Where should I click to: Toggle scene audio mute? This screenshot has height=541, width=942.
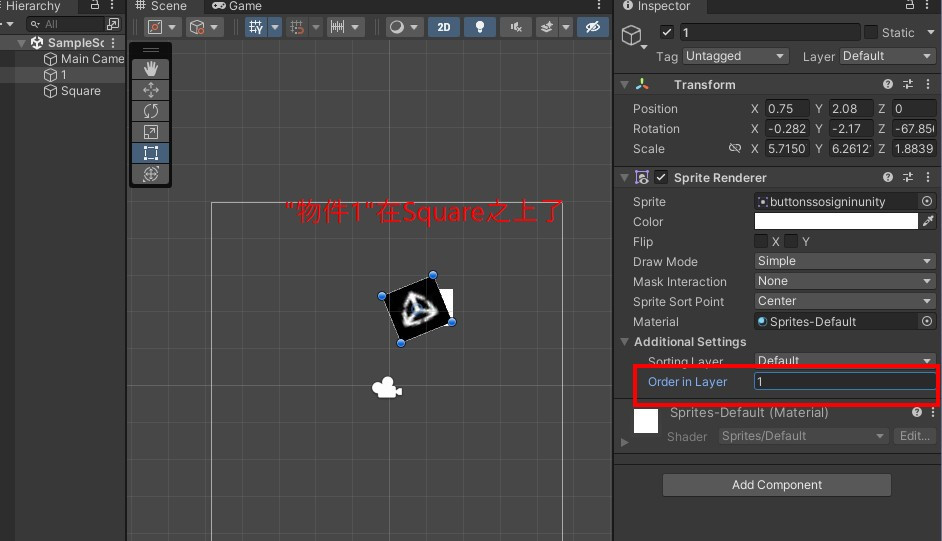pyautogui.click(x=516, y=27)
